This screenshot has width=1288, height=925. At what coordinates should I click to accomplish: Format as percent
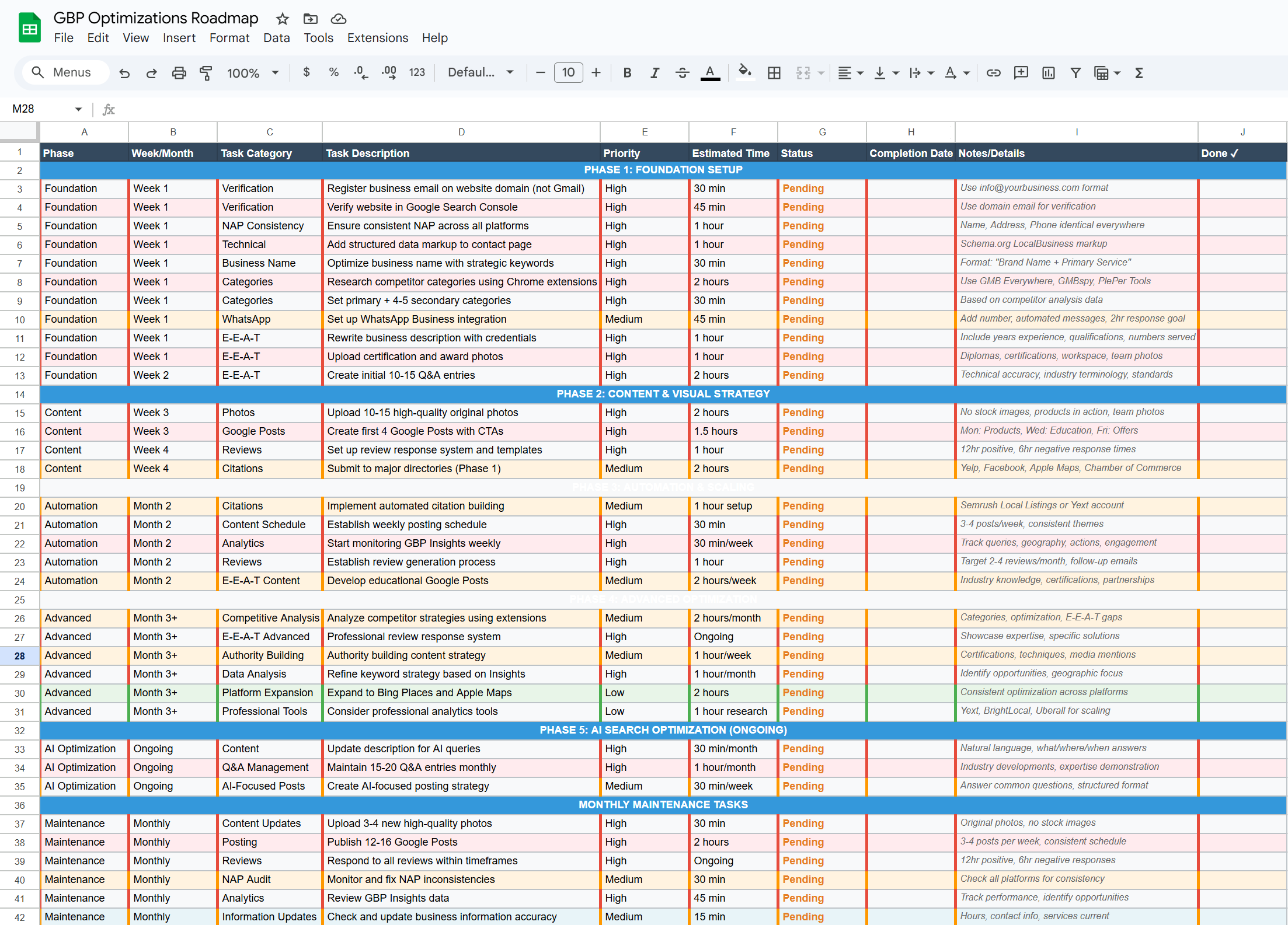(334, 72)
